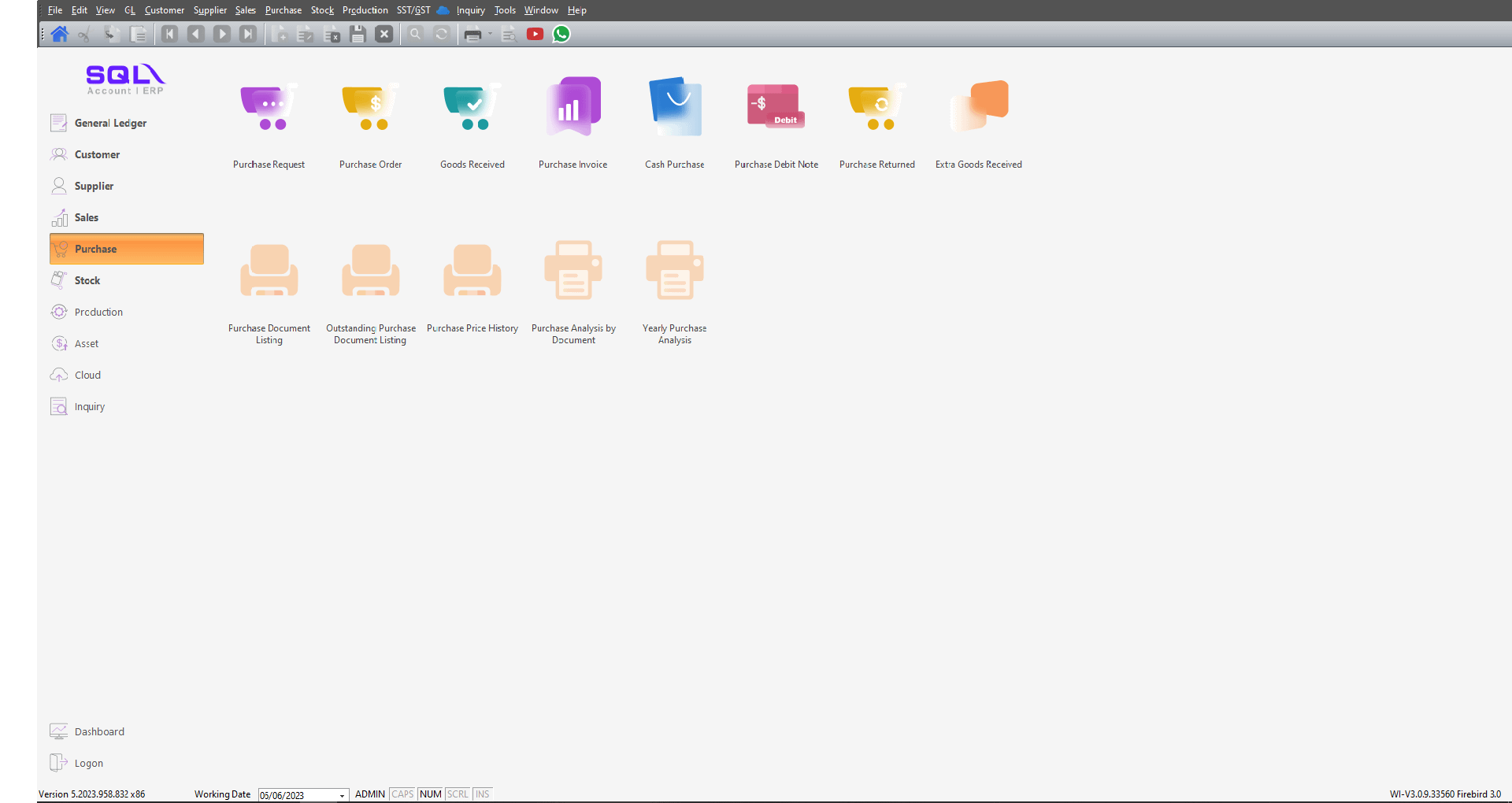1512x803 pixels.
Task: Open the Tools menu
Action: [505, 10]
